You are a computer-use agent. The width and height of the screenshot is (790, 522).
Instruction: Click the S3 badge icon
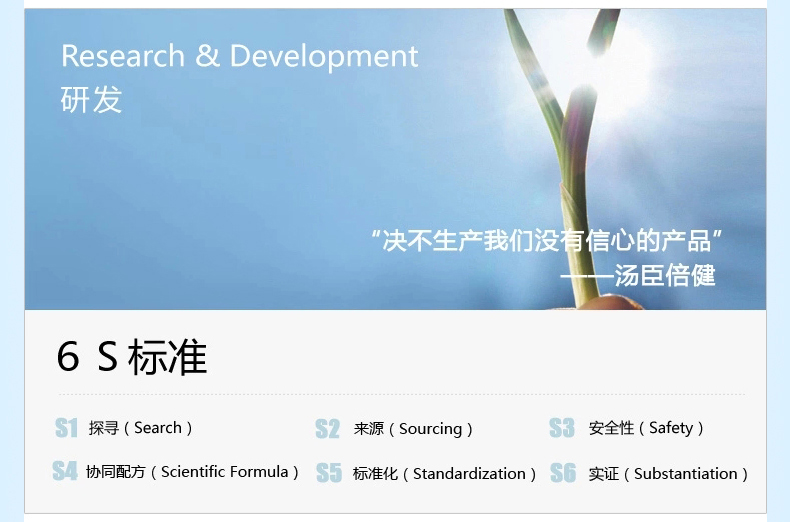pos(562,428)
